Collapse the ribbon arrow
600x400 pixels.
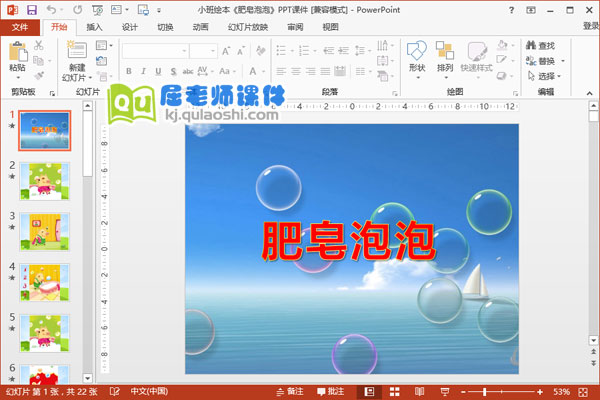tap(589, 93)
